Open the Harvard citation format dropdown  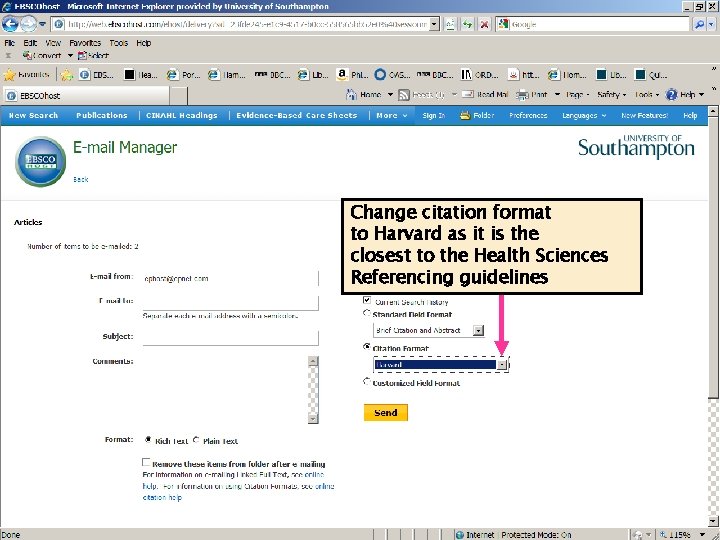coord(502,365)
